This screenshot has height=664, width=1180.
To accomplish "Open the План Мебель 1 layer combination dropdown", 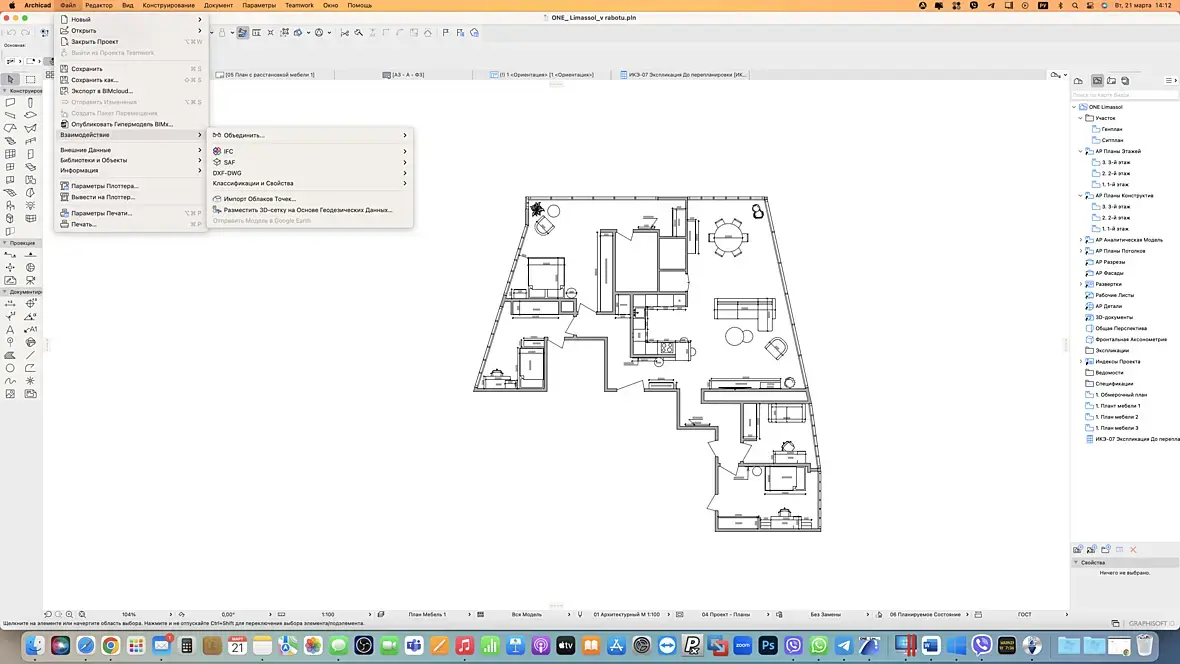I will [x=427, y=614].
